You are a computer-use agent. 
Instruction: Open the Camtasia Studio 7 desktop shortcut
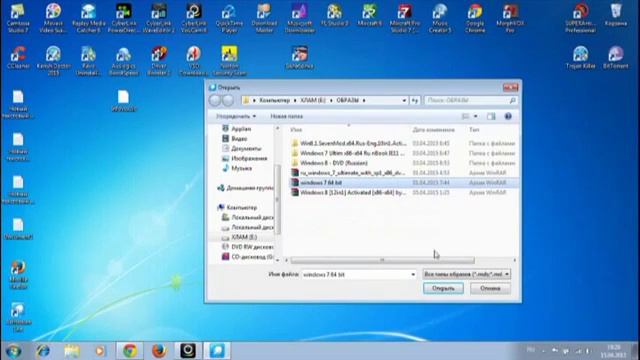coord(18,18)
